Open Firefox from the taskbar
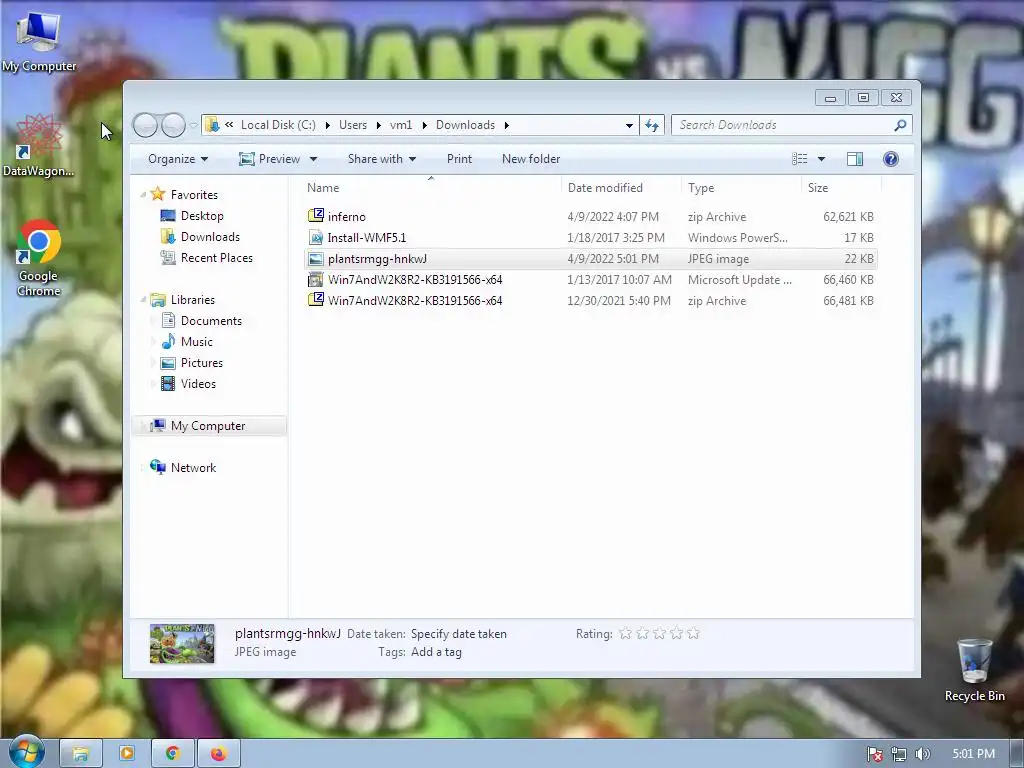 click(218, 753)
